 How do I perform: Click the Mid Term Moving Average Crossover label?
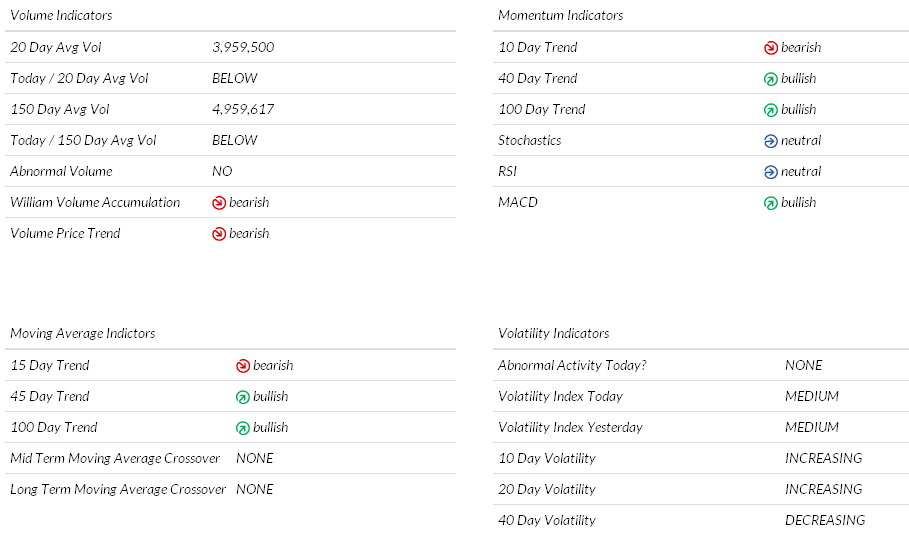point(115,458)
